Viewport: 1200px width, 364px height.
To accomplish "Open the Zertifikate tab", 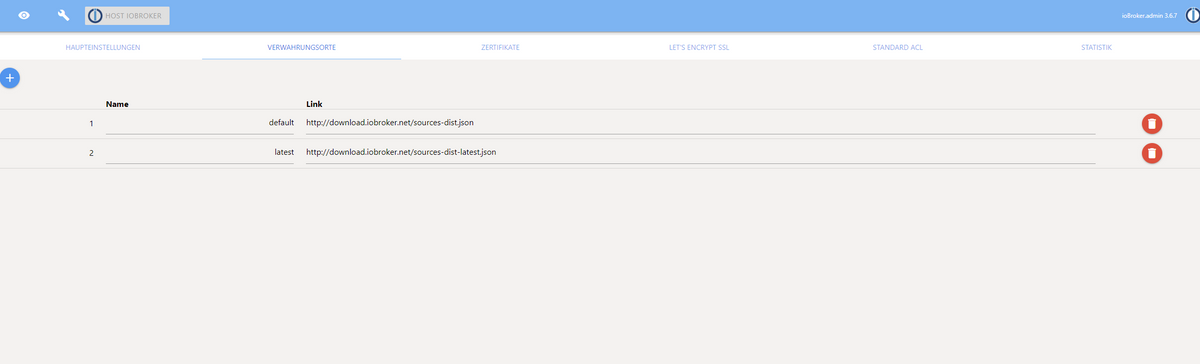I will [x=500, y=47].
